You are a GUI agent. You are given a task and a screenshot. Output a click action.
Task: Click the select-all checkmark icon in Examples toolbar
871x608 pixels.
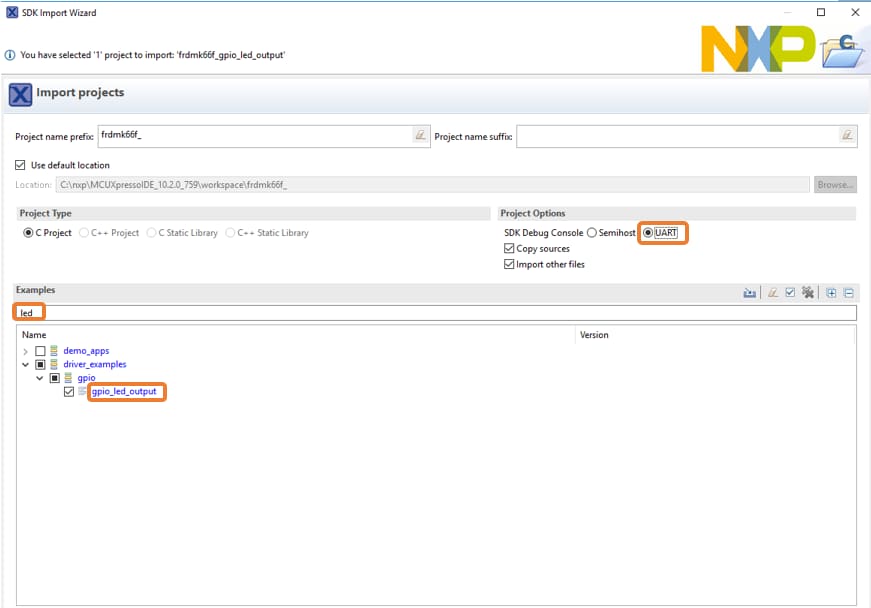point(790,293)
